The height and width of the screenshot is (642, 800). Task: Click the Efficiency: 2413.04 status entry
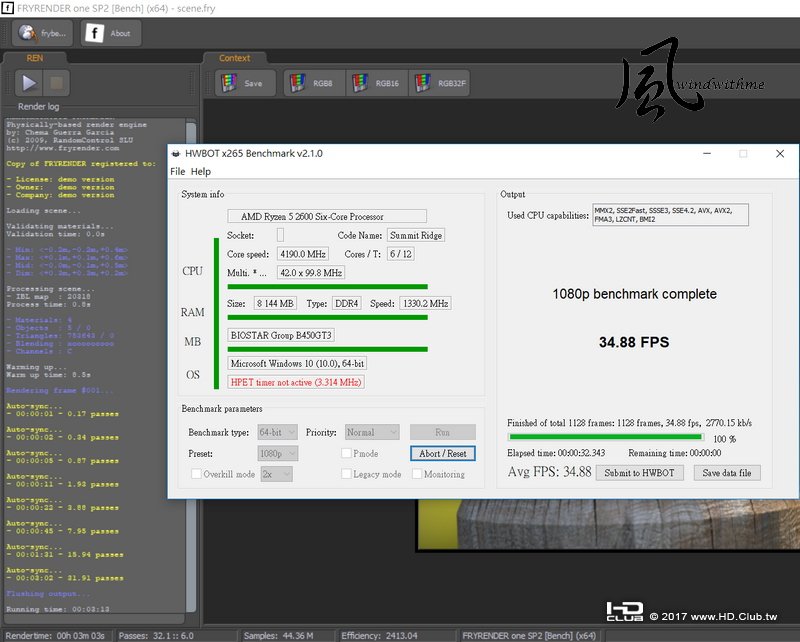379,636
